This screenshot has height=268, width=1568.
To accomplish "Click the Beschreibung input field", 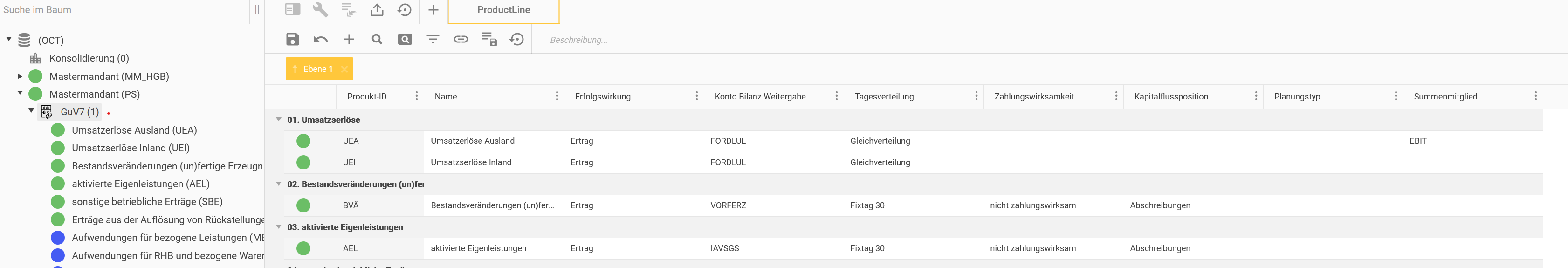I will [1035, 40].
